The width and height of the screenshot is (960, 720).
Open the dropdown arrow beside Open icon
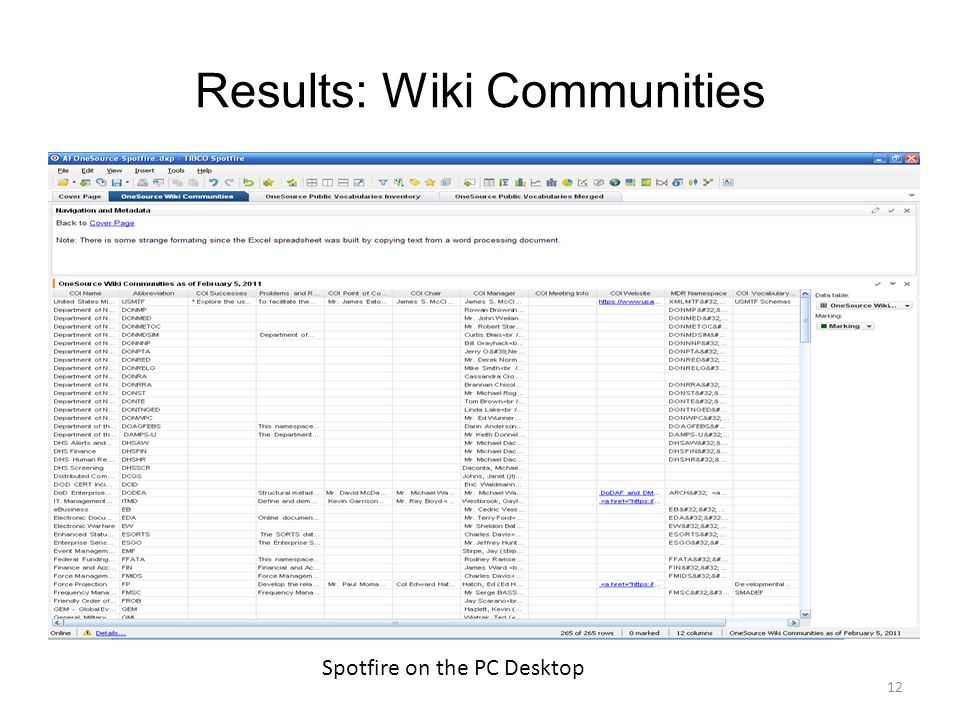click(x=74, y=182)
